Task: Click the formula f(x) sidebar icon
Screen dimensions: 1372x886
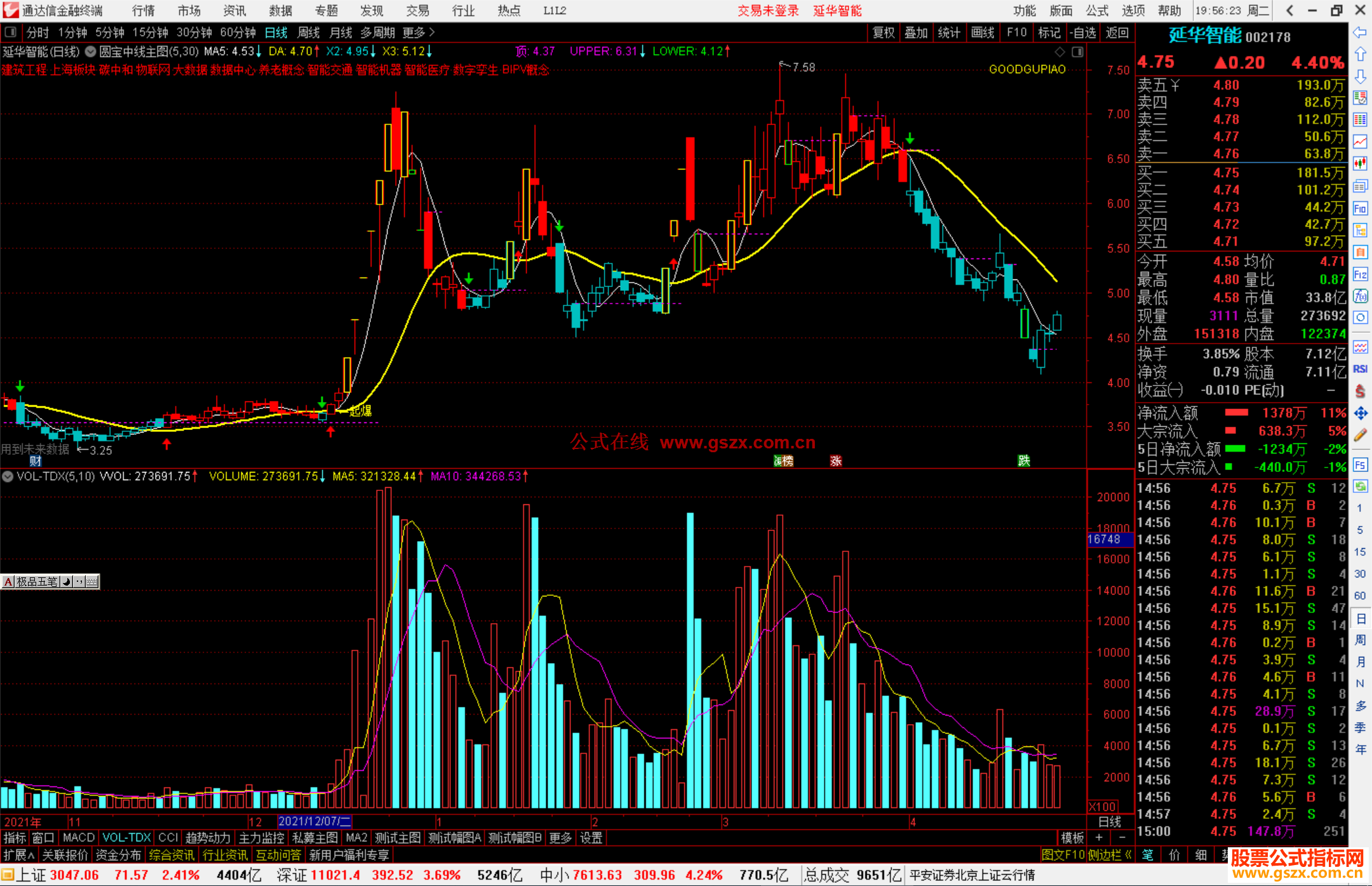Action: [1360, 296]
